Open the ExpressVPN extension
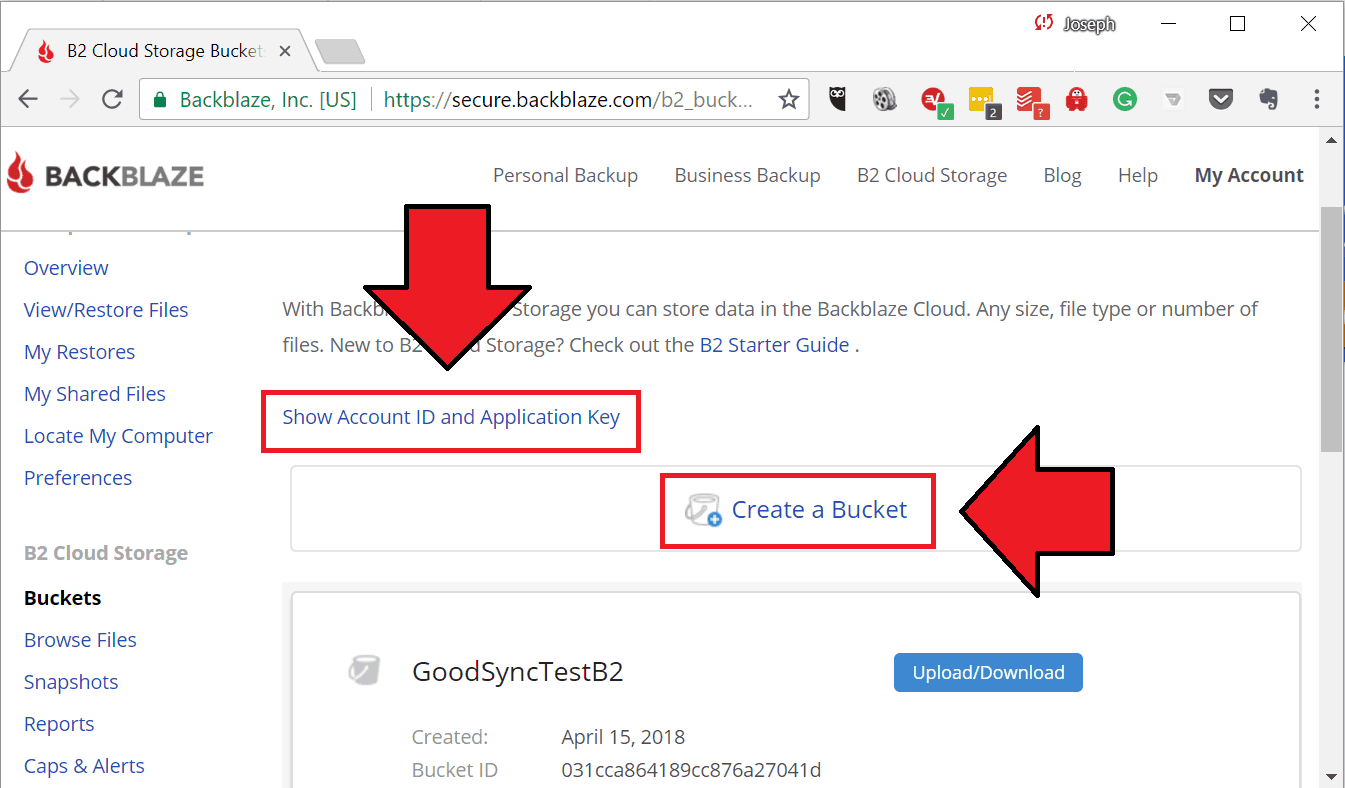Screen dimensions: 1345x788 [934, 100]
